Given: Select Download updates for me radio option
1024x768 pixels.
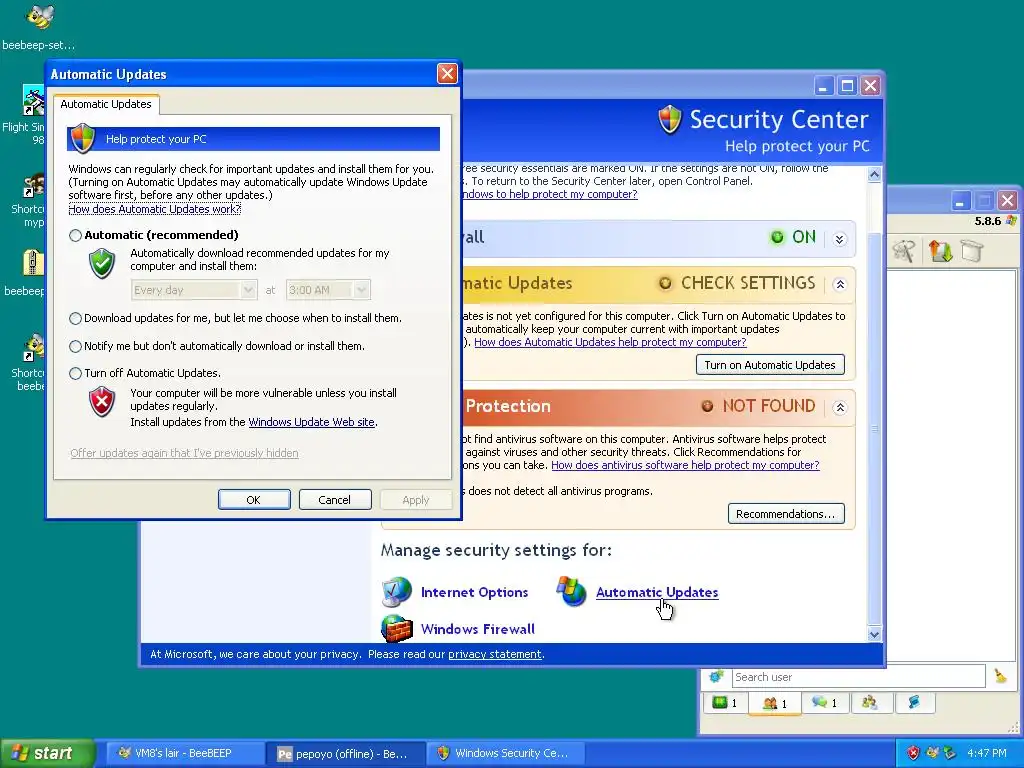Looking at the screenshot, I should [76, 318].
